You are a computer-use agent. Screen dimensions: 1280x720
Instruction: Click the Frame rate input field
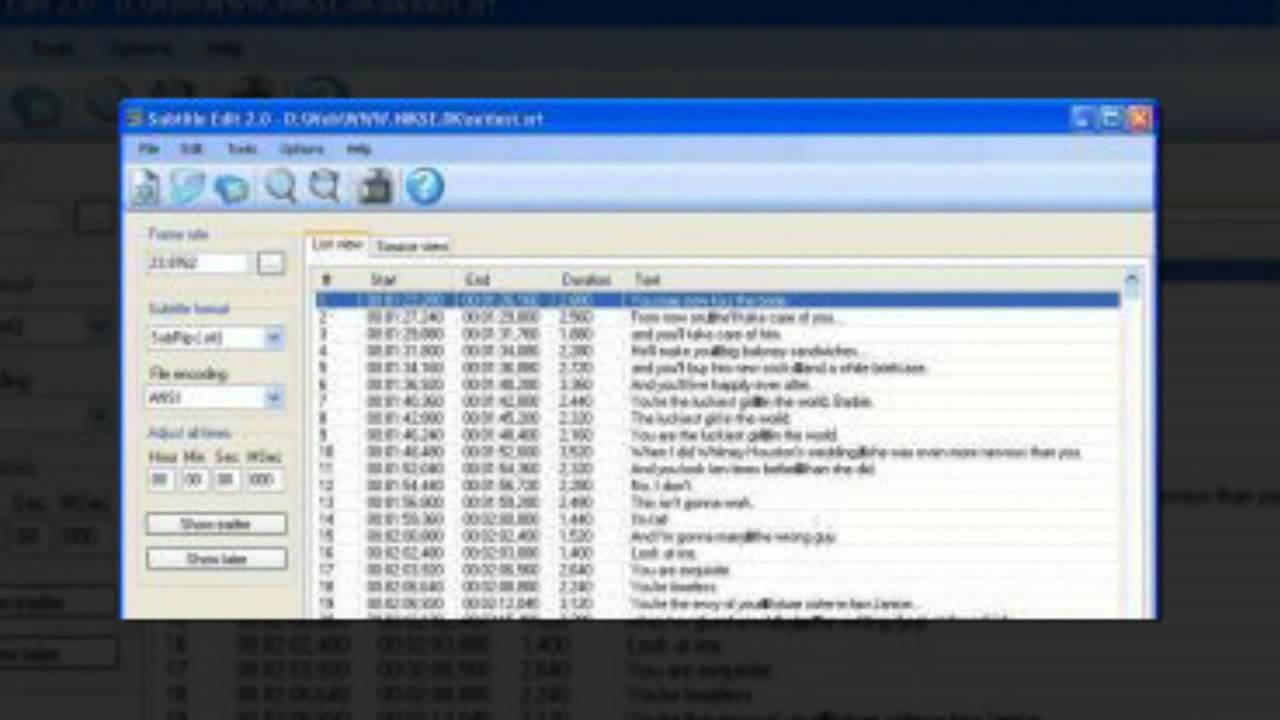coord(198,263)
